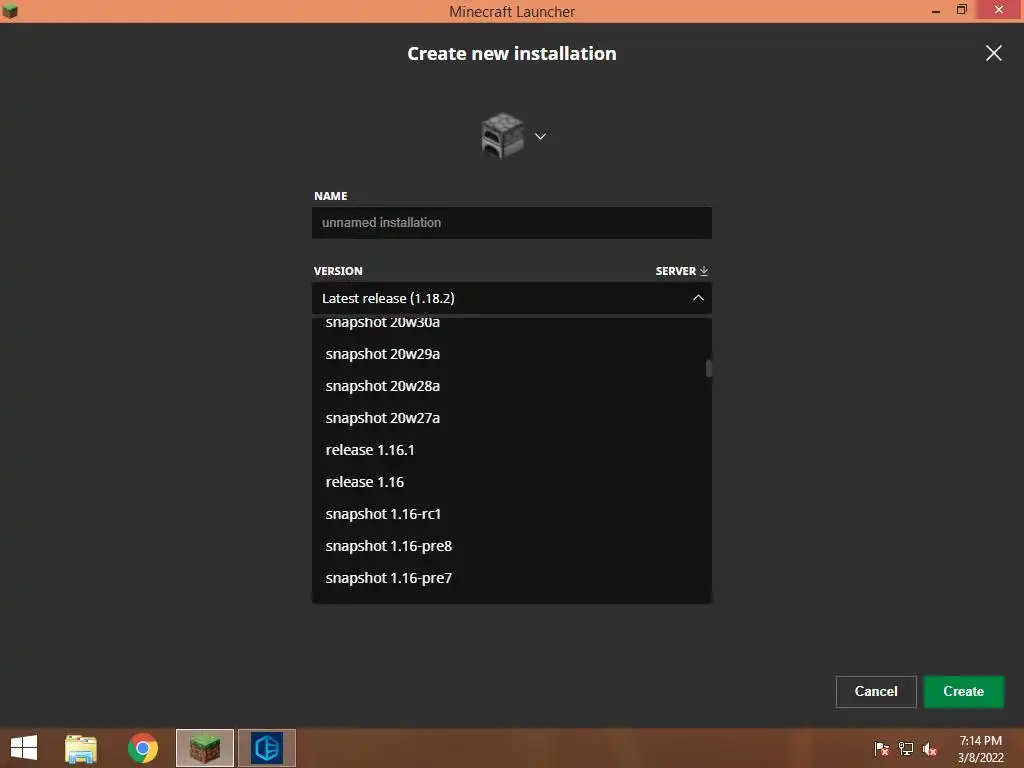
Task: Minimize the Minecraft Launcher window
Action: (935, 11)
